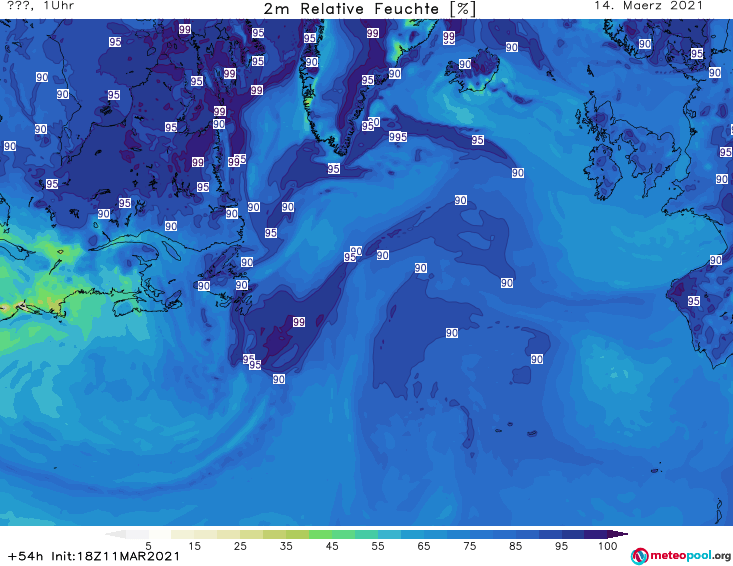Click the title "2m Relative Feuchte [%]"
Screen dimensions: 733x566
(x=369, y=8)
